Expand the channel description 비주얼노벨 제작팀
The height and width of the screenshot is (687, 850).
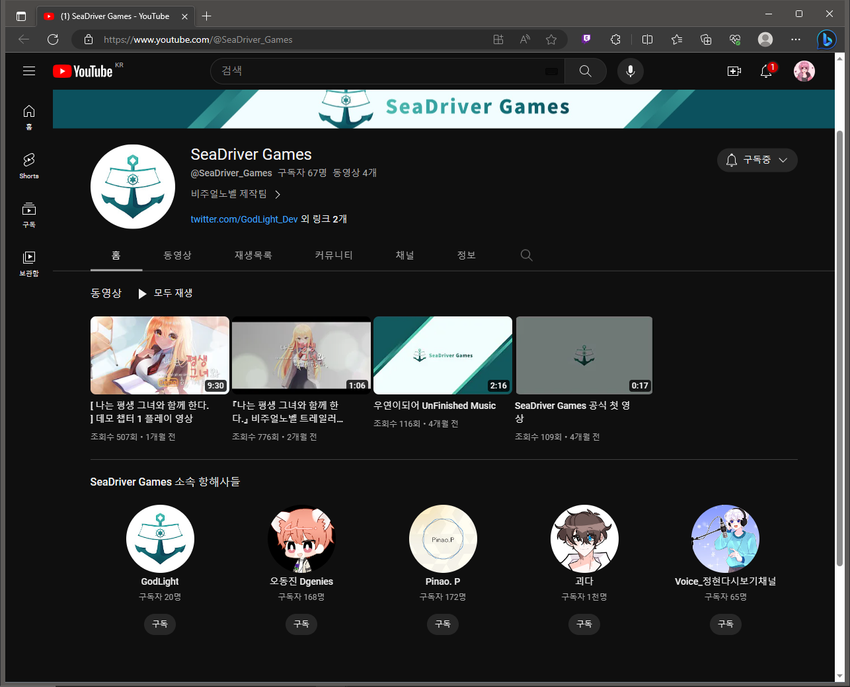point(236,194)
